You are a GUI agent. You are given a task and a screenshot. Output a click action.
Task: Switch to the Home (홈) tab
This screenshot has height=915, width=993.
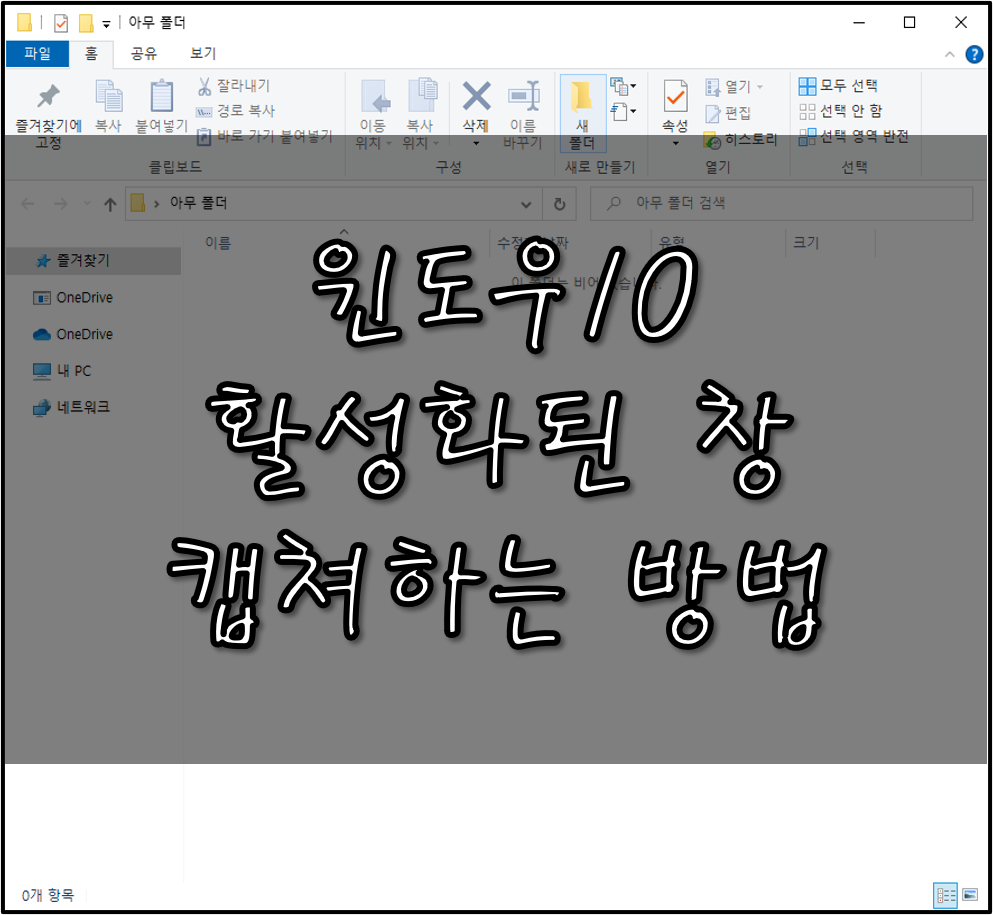pyautogui.click(x=91, y=54)
